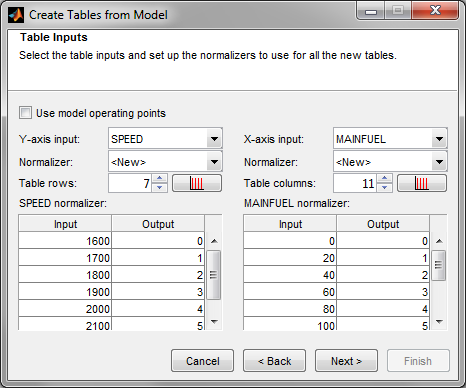Viewport: 466px width, 388px height.
Task: Select the SPEED input cell 2000
Action: [65, 309]
